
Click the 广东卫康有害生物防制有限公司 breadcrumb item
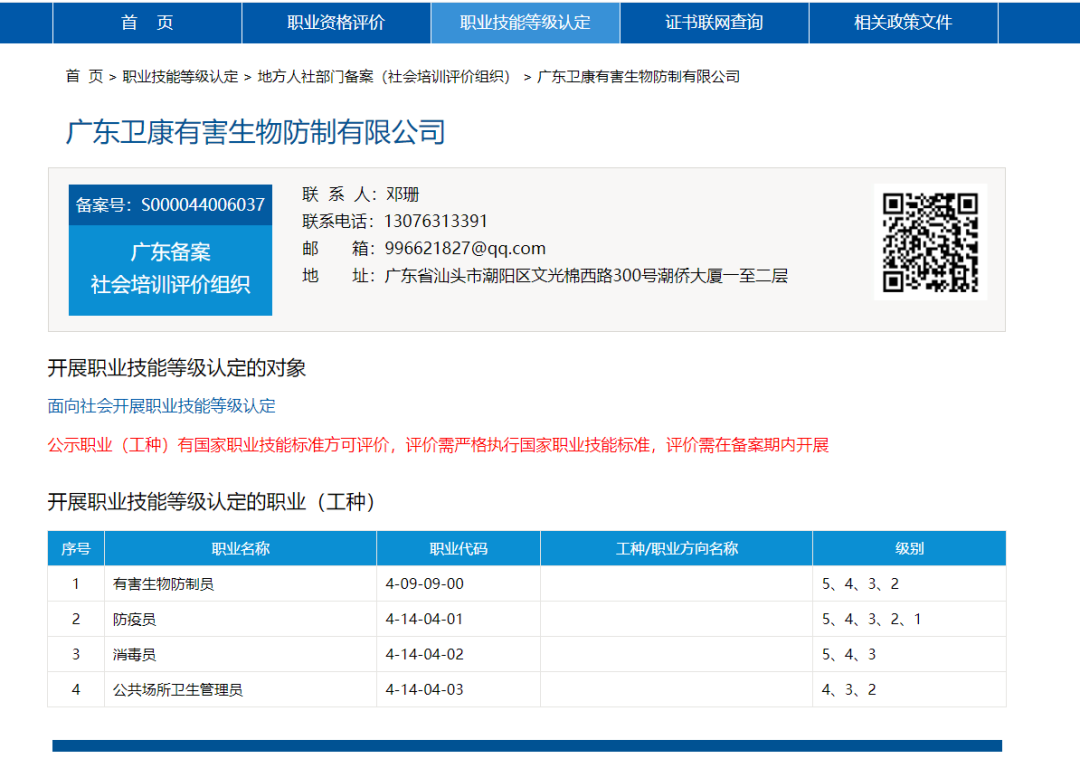click(x=638, y=76)
